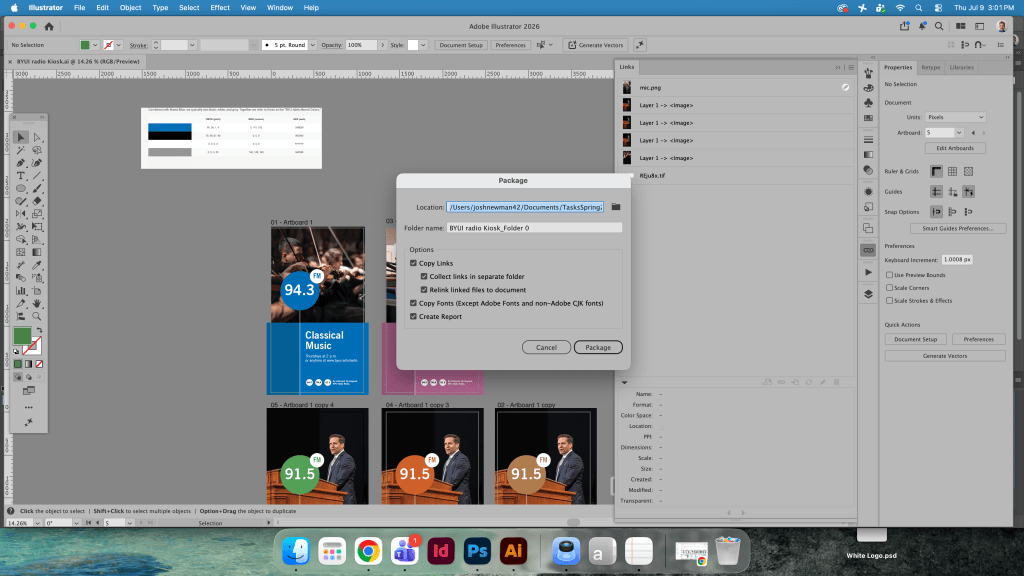Select the Zoom tool in toolbar
The width and height of the screenshot is (1024, 576).
(x=37, y=316)
